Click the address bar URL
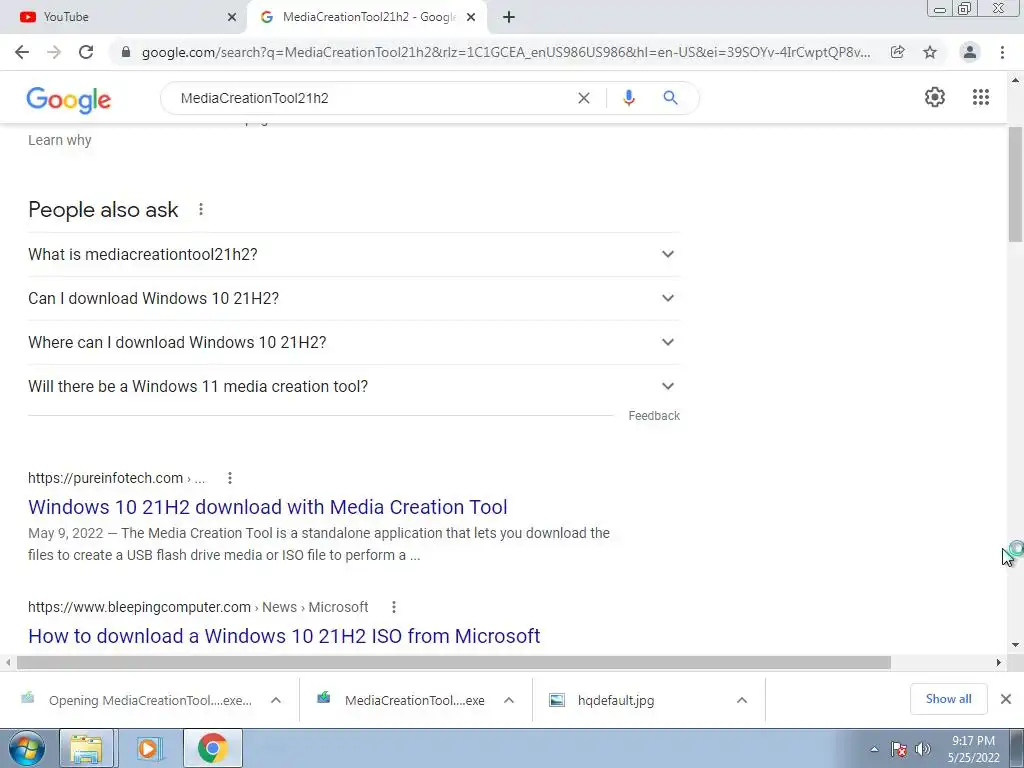Image resolution: width=1024 pixels, height=768 pixels. coord(505,52)
